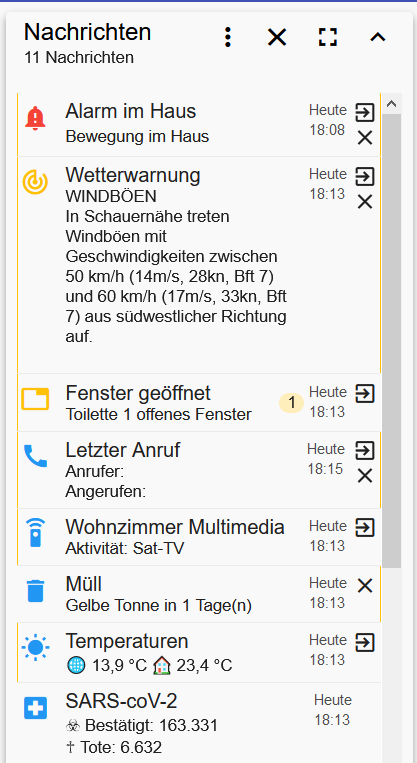Click the red alarm bell icon

point(35,118)
